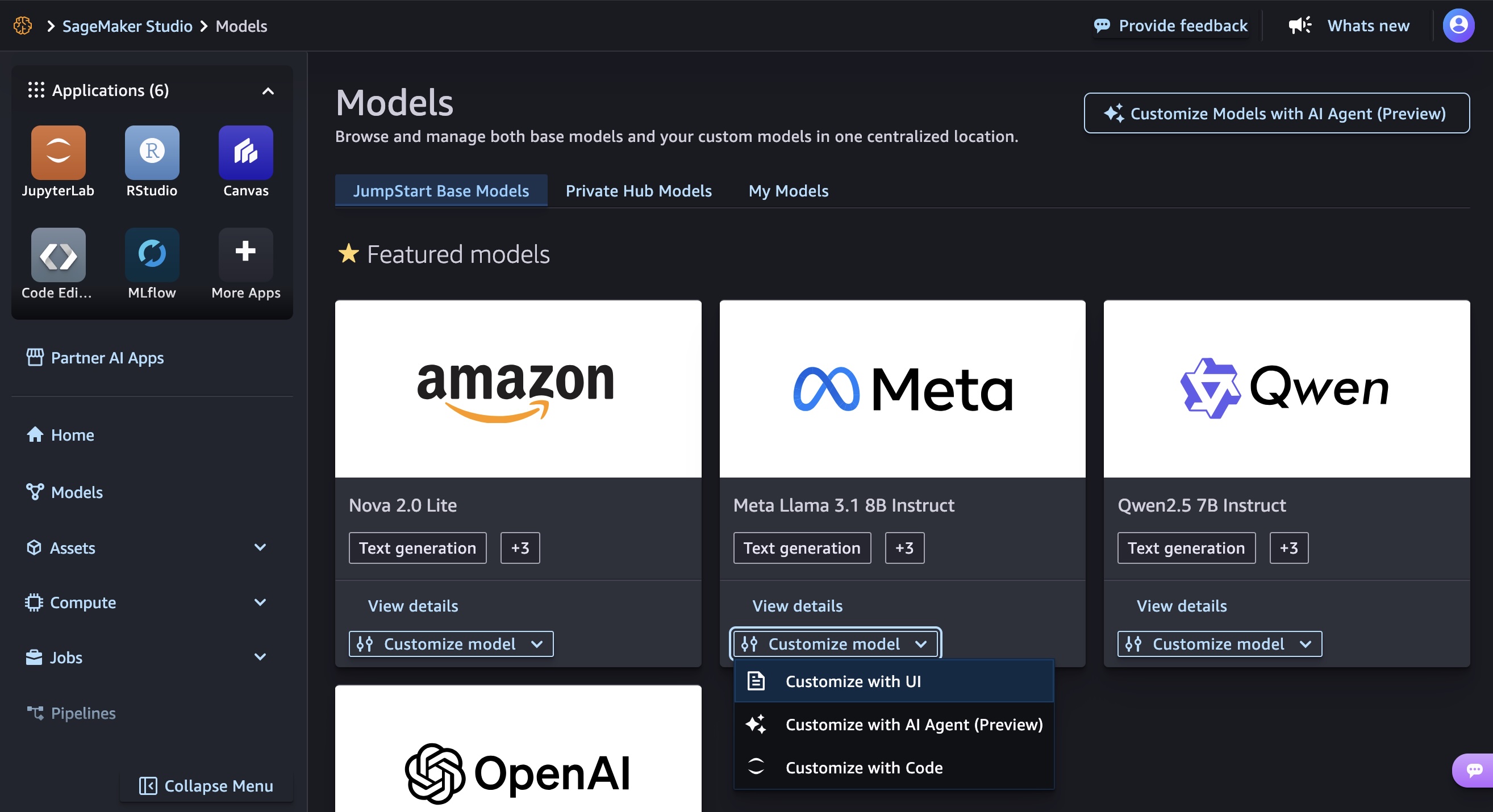The width and height of the screenshot is (1493, 812).
Task: Expand the Assets sidebar section
Action: [261, 547]
